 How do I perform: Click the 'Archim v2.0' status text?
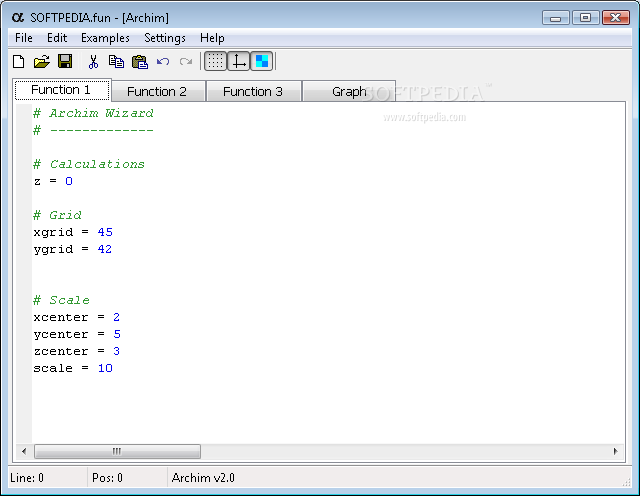[203, 478]
